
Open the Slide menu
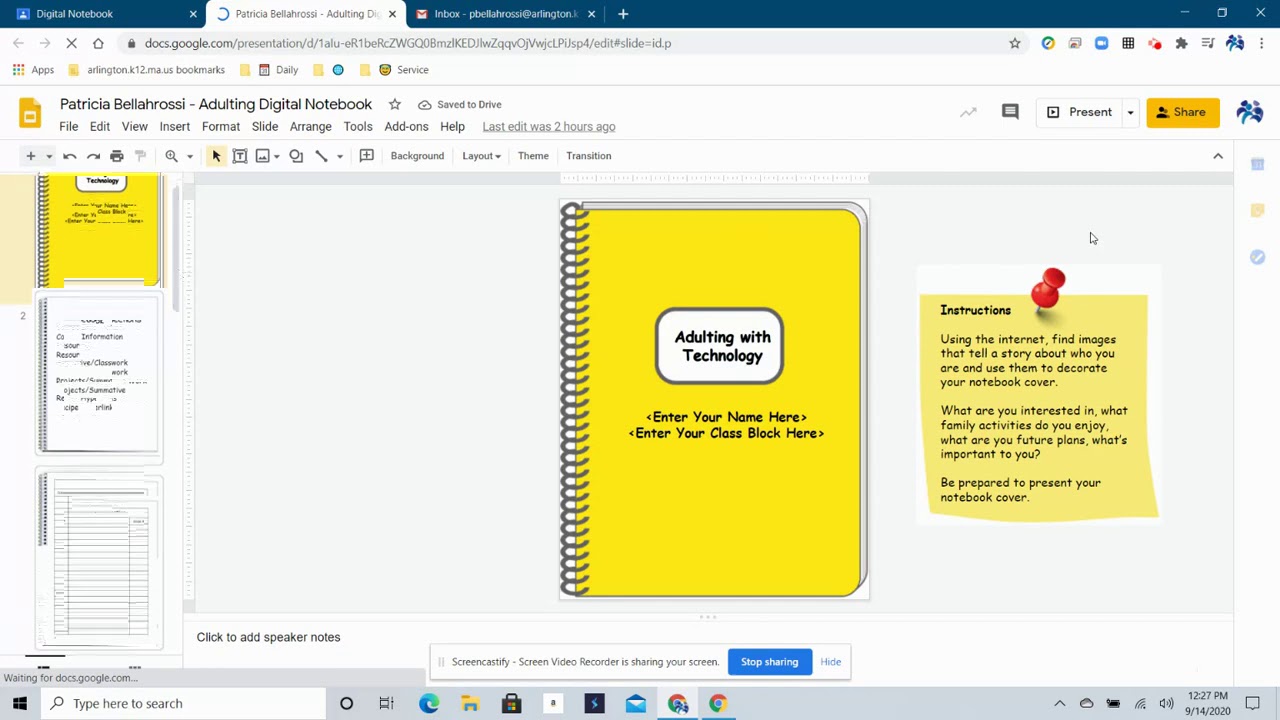tap(265, 127)
